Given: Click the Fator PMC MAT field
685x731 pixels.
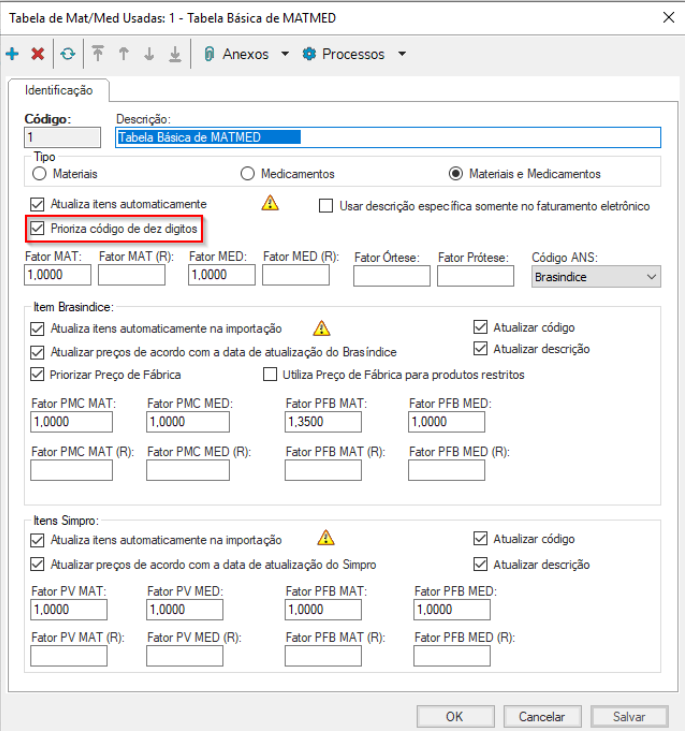Looking at the screenshot, I should pos(71,421).
